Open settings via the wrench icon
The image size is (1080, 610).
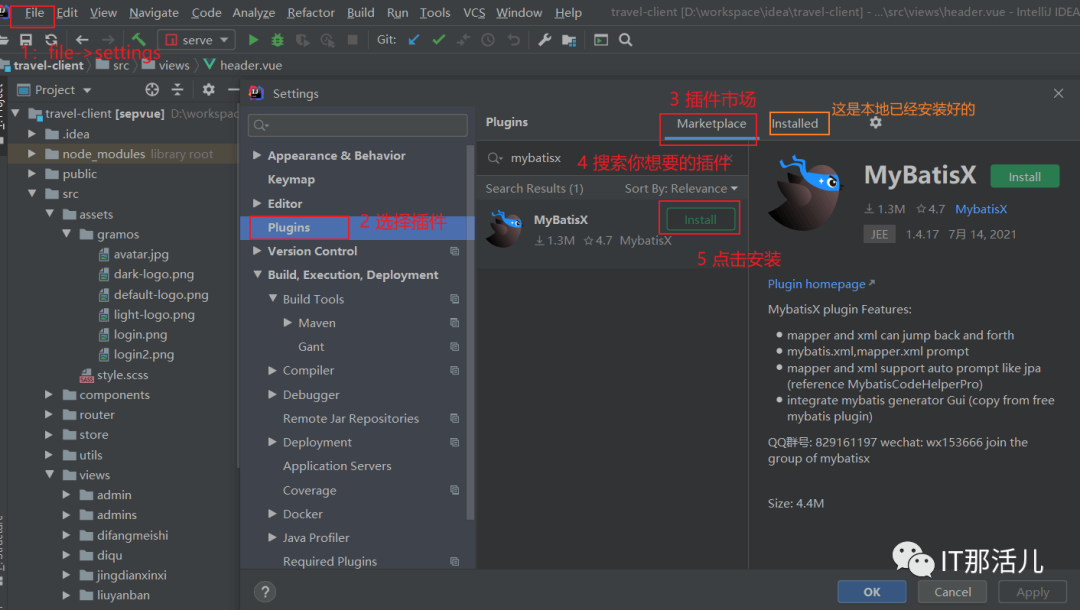coord(544,40)
